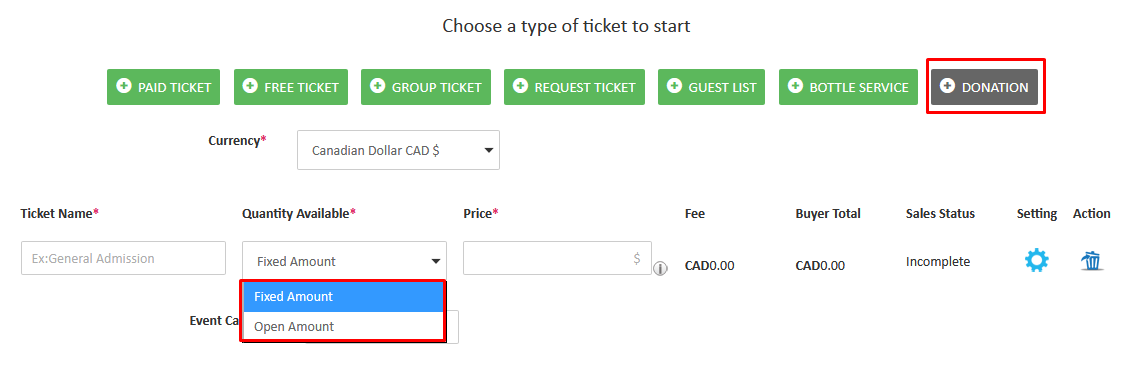Add a Request Ticket
The height and width of the screenshot is (382, 1133).
click(x=574, y=87)
